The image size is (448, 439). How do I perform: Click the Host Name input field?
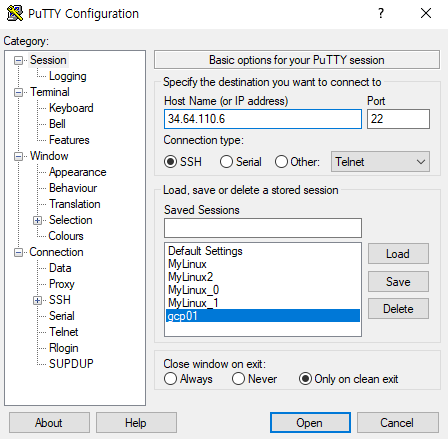(263, 119)
